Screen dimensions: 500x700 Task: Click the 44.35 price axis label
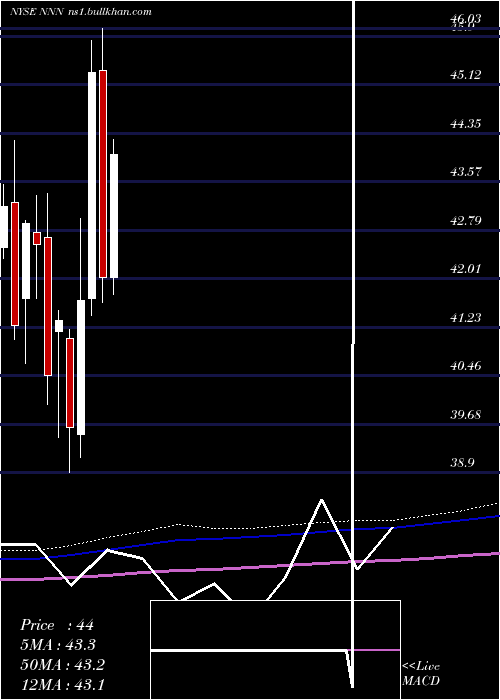(466, 123)
